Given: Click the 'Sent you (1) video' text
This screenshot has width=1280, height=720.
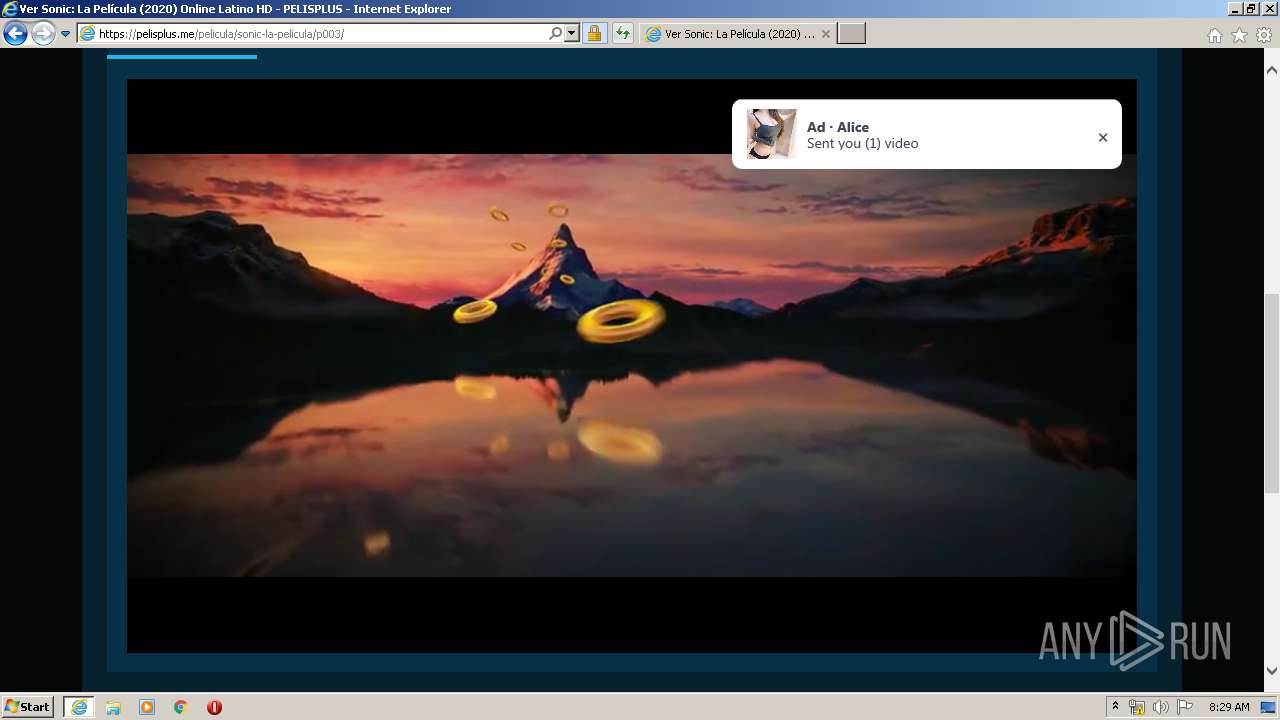Looking at the screenshot, I should pos(862,144).
